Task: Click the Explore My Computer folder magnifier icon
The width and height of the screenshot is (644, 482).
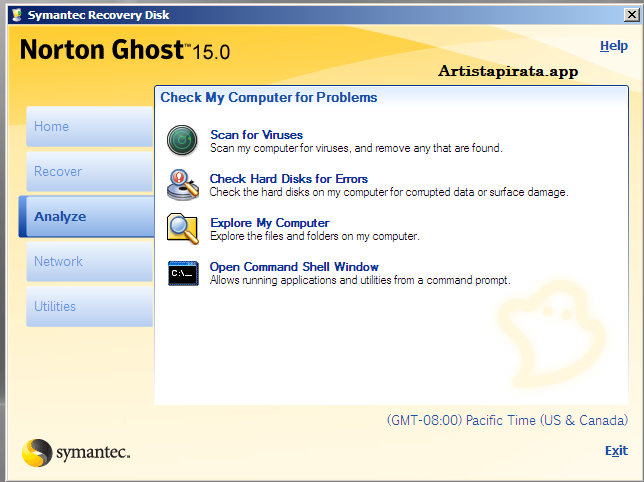Action: tap(183, 229)
